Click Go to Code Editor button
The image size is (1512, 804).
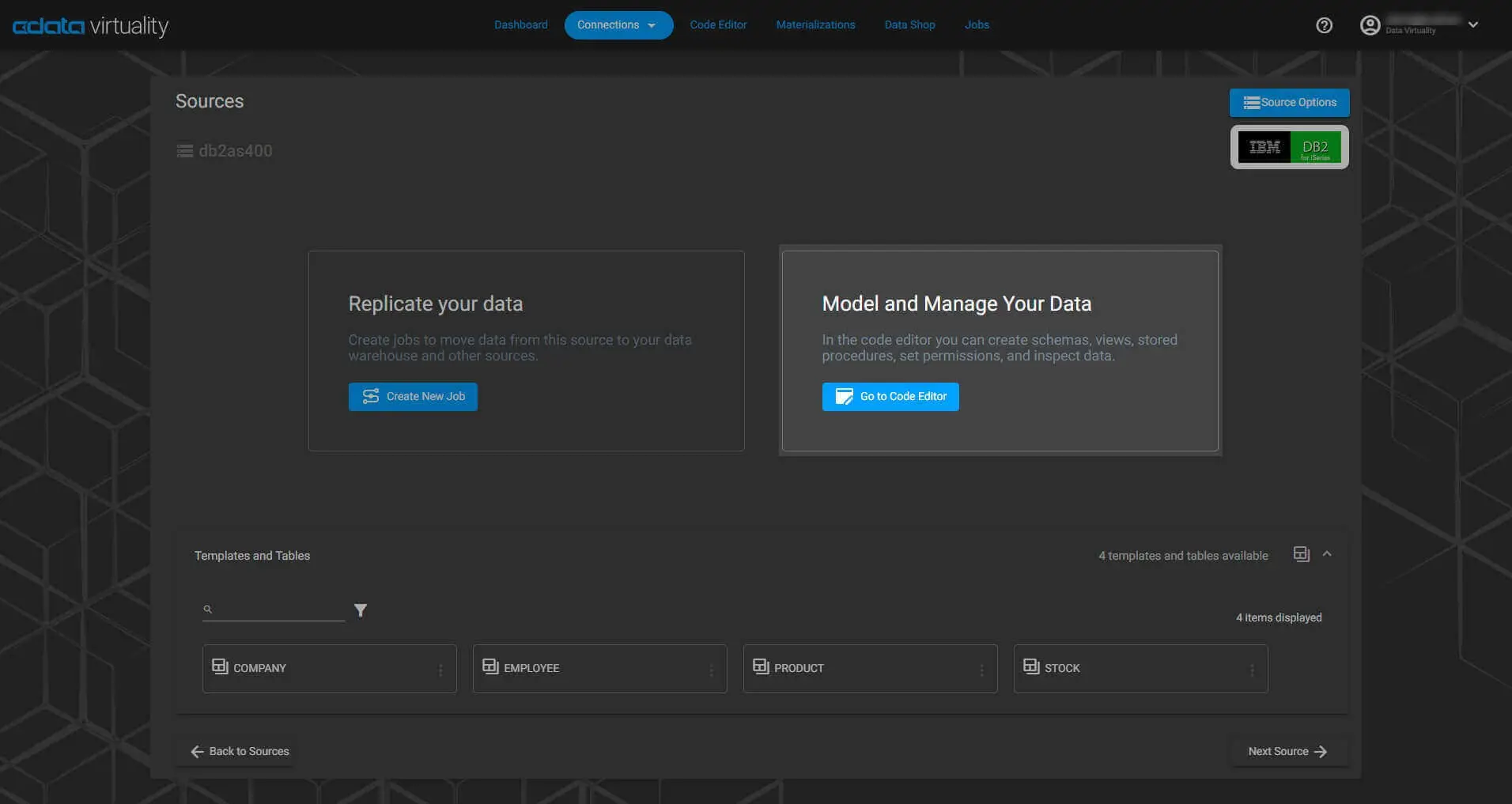tap(890, 397)
